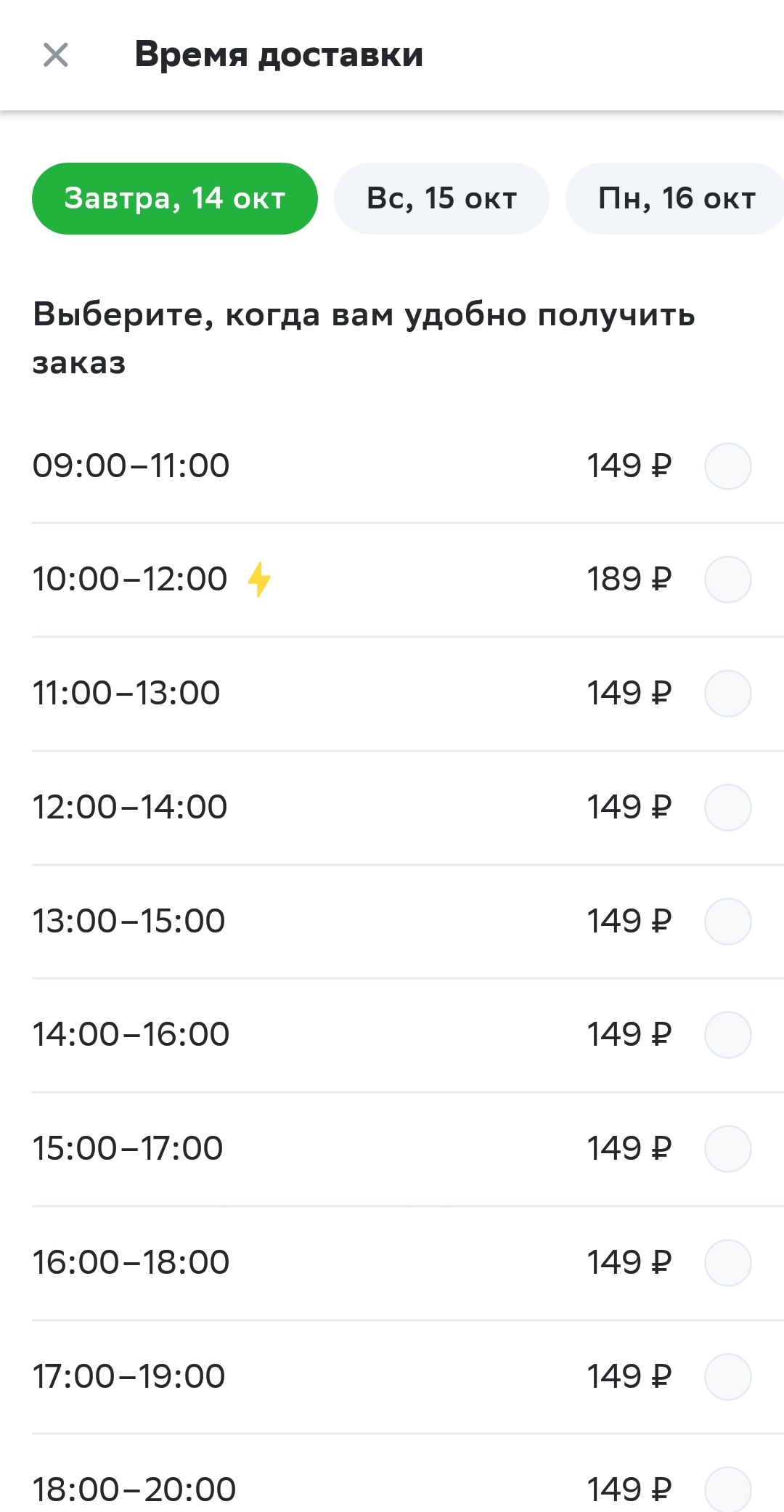784x1512 pixels.
Task: Choose the 12:00–14:00 radio button
Action: pos(727,807)
